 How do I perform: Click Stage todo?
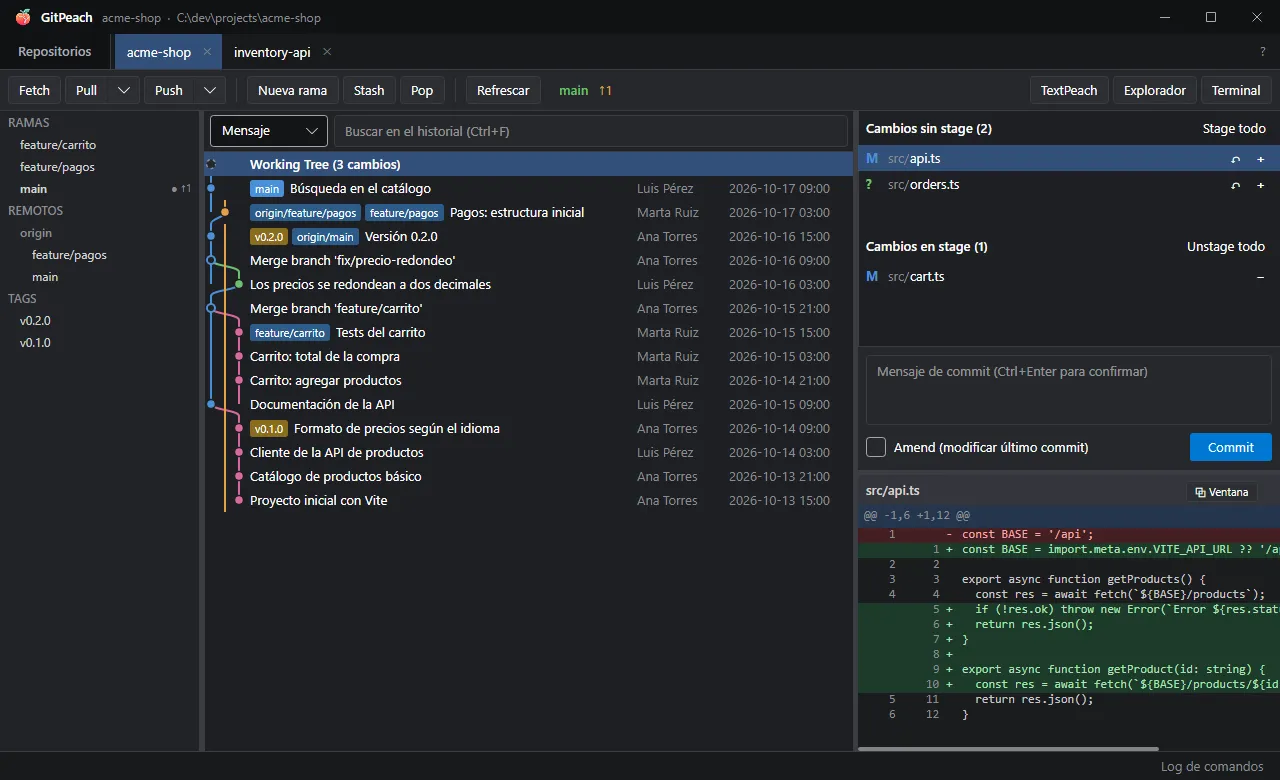1234,128
